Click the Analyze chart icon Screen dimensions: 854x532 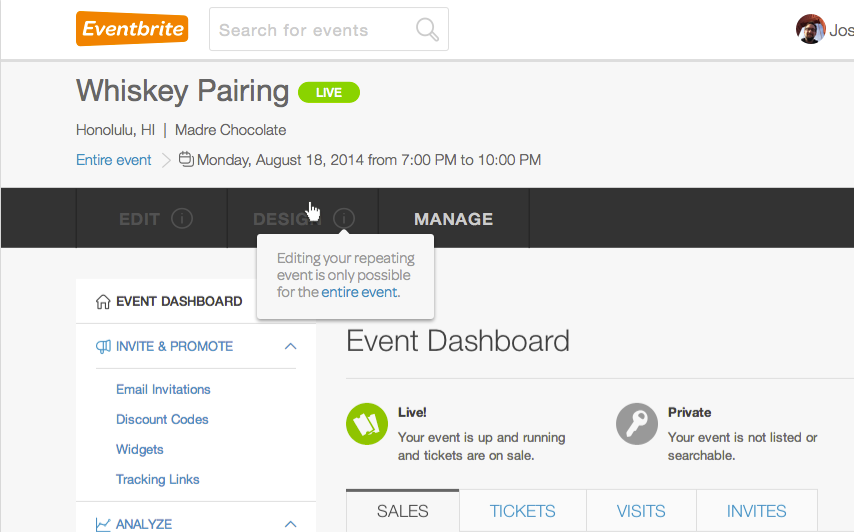pyautogui.click(x=103, y=524)
